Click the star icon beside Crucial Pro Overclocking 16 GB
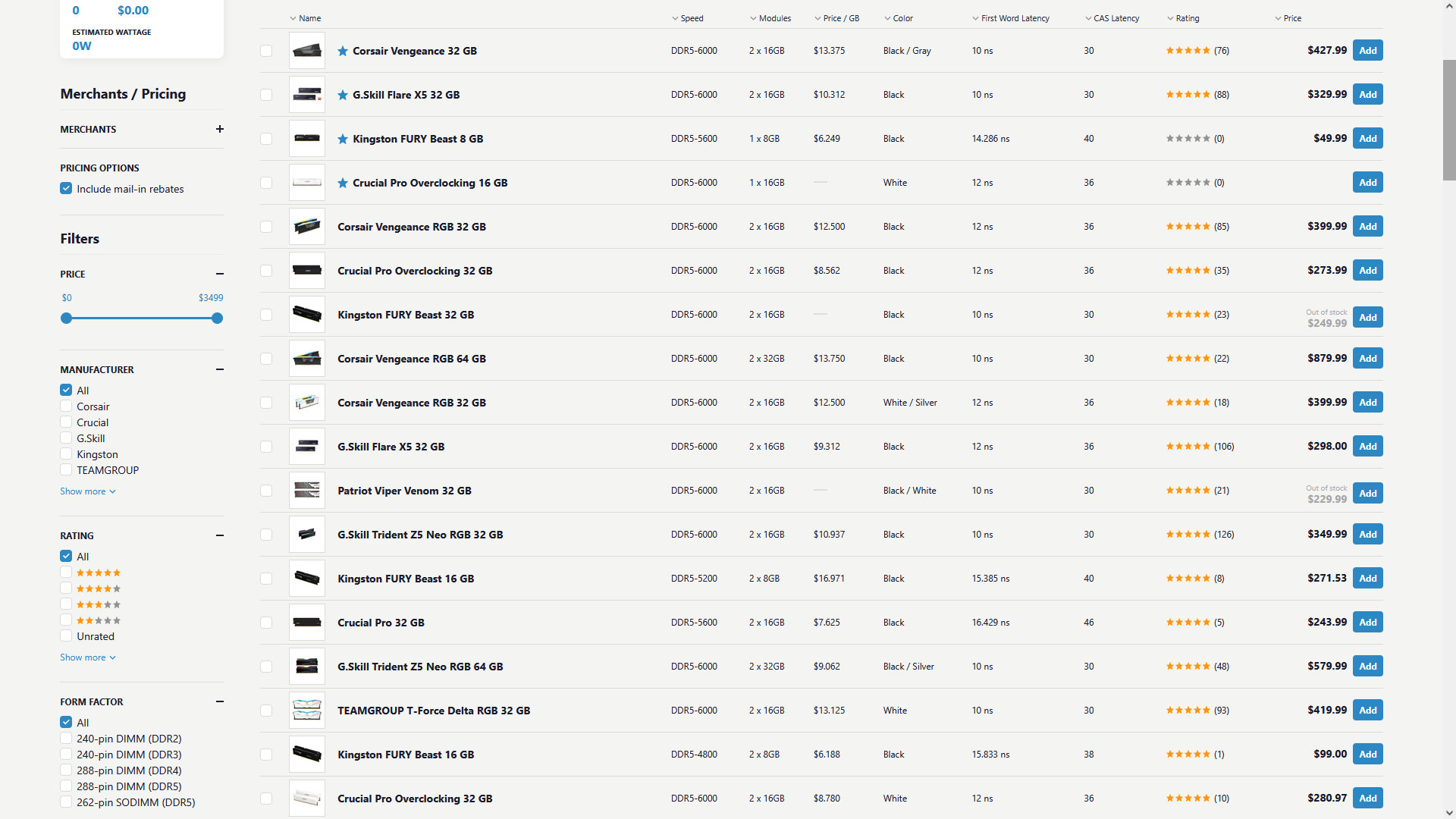Screen dimensions: 1456x819 343,183
